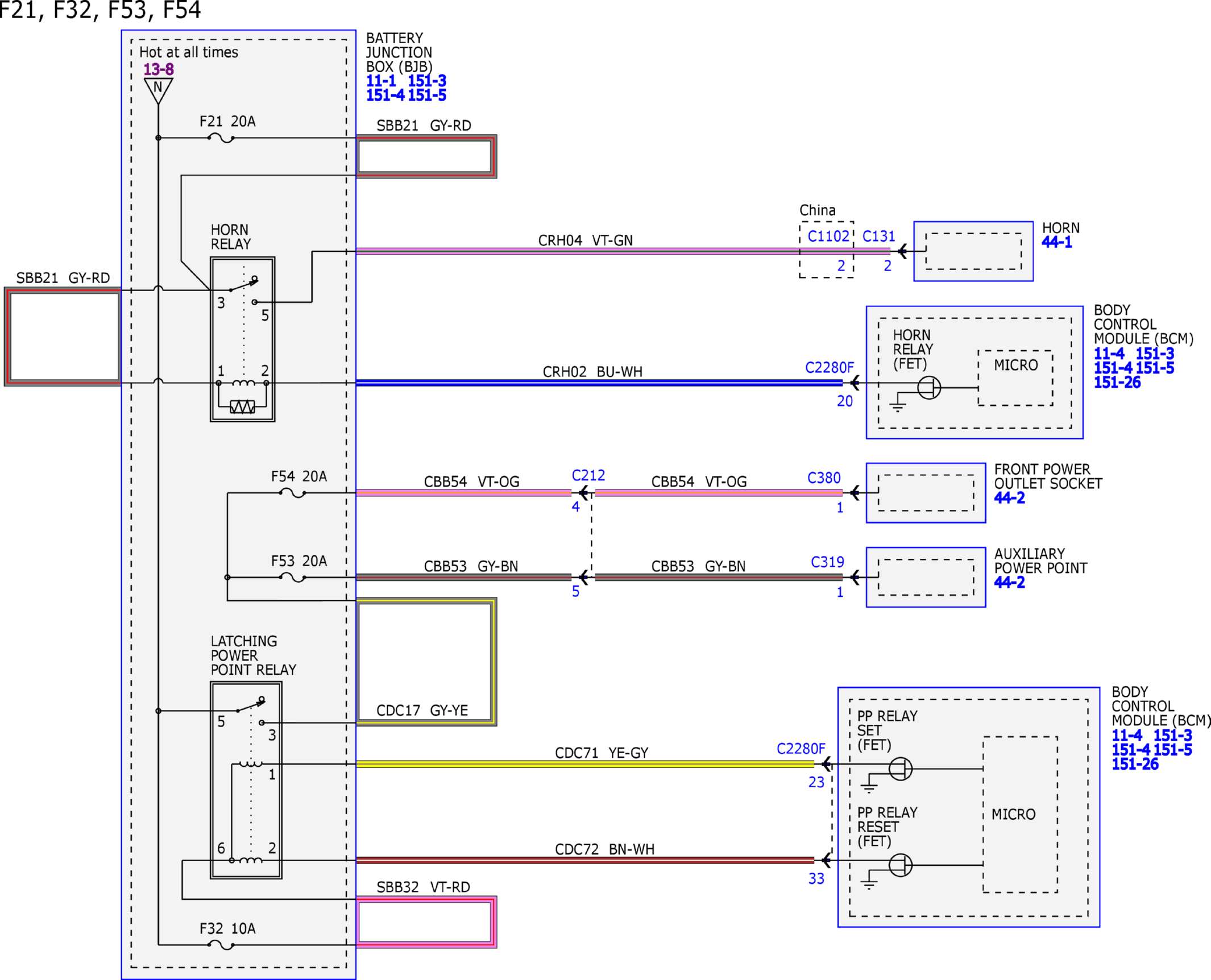Click the CRH04 VT-GN wire label
This screenshot has width=1211, height=980.
586,240
